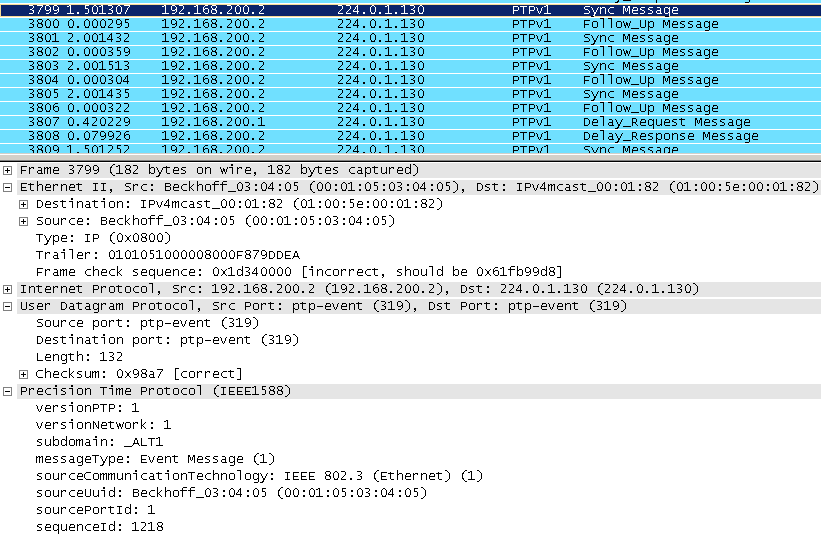Collapse the Ethernet II section
This screenshot has height=534, width=821.
click(7, 187)
